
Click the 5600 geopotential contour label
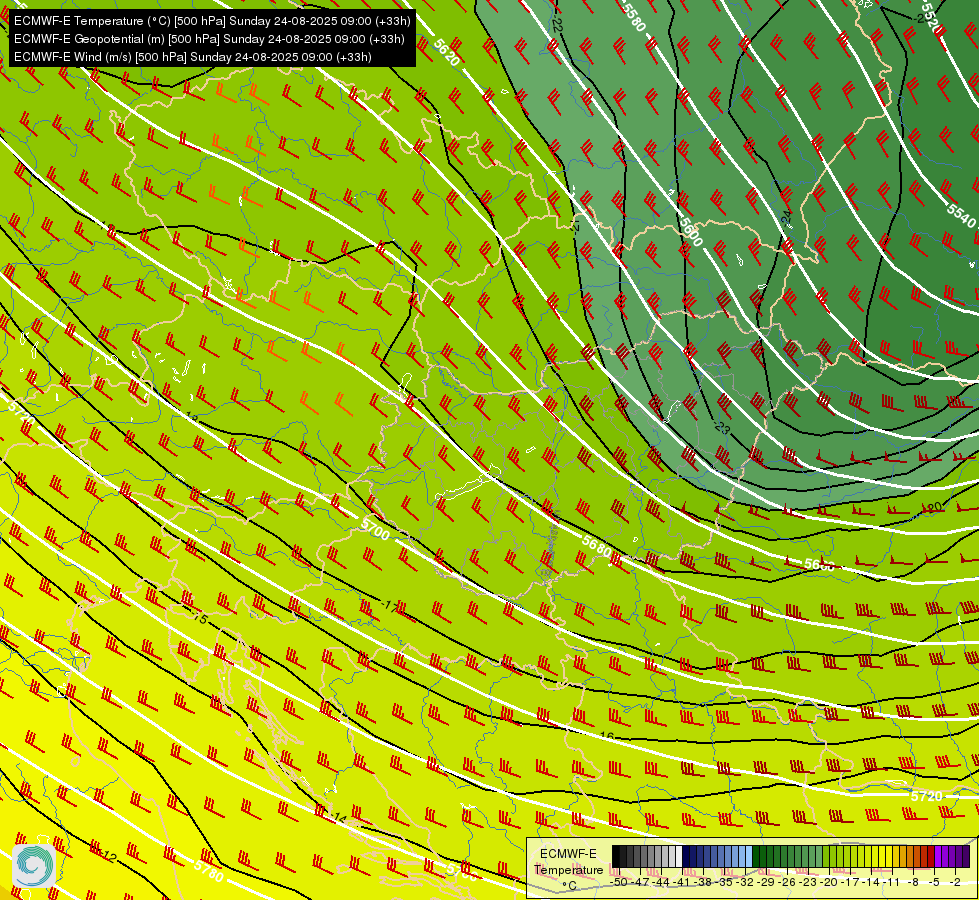click(691, 232)
